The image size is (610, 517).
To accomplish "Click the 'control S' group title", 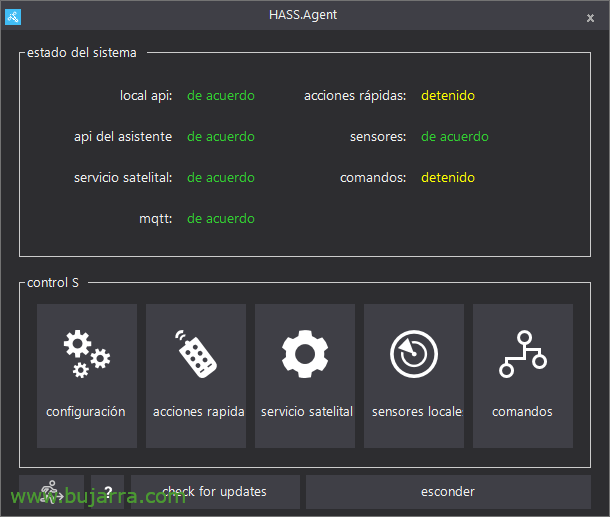I will pos(53,282).
